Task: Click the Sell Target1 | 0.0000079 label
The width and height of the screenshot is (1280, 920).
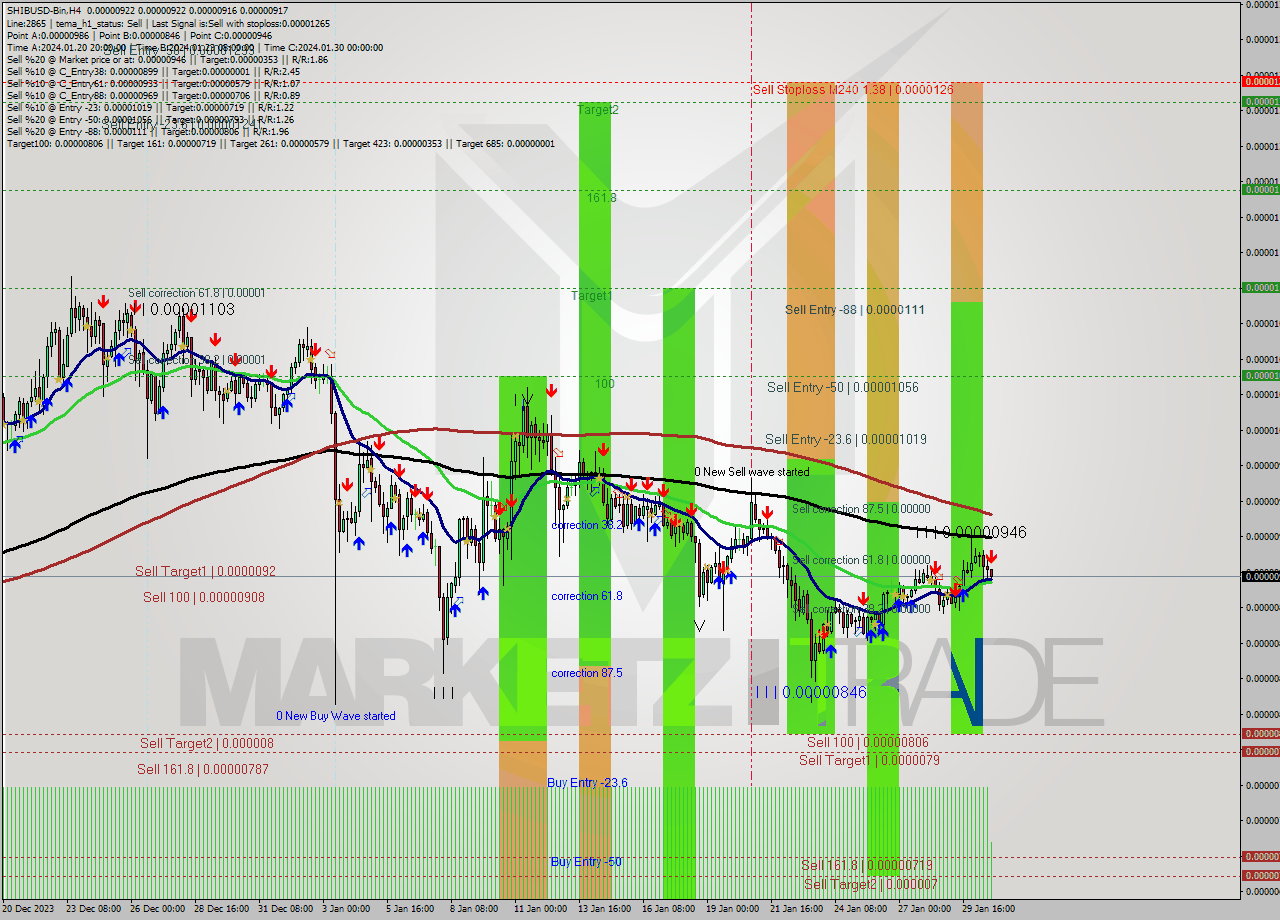Action: point(869,760)
